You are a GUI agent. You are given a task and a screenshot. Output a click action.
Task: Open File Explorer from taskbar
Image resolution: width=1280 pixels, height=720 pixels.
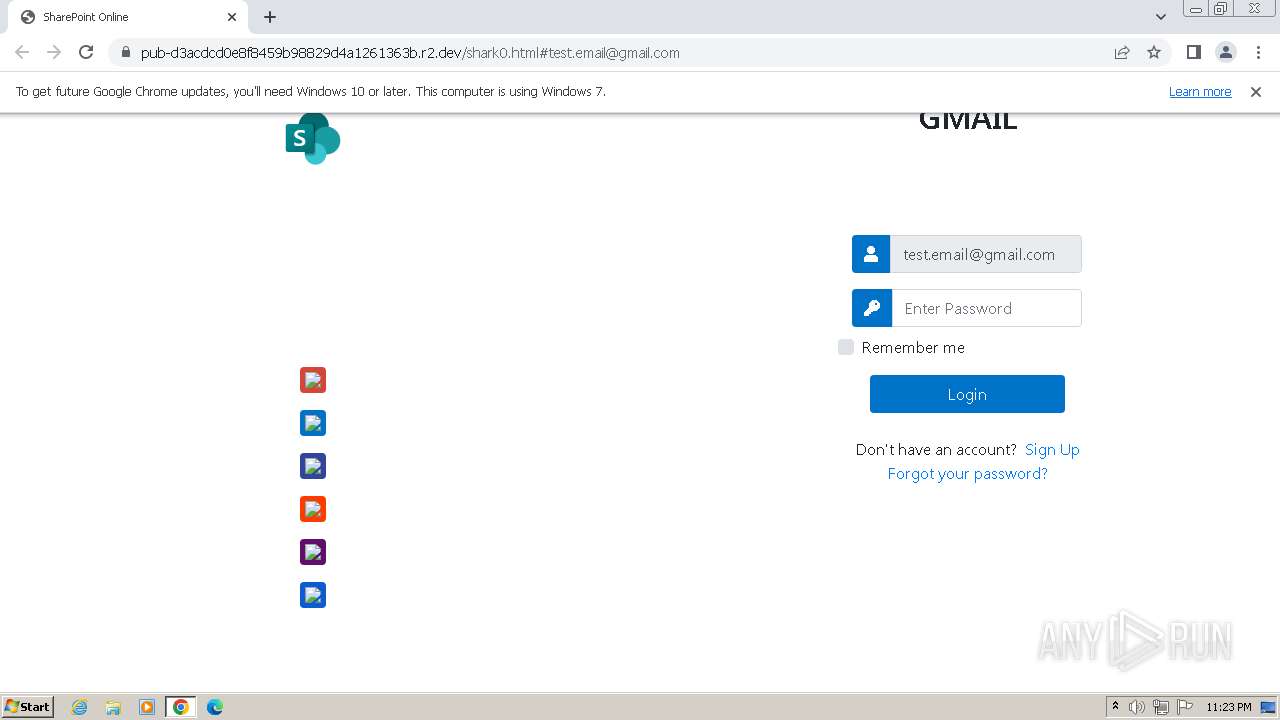pyautogui.click(x=113, y=707)
